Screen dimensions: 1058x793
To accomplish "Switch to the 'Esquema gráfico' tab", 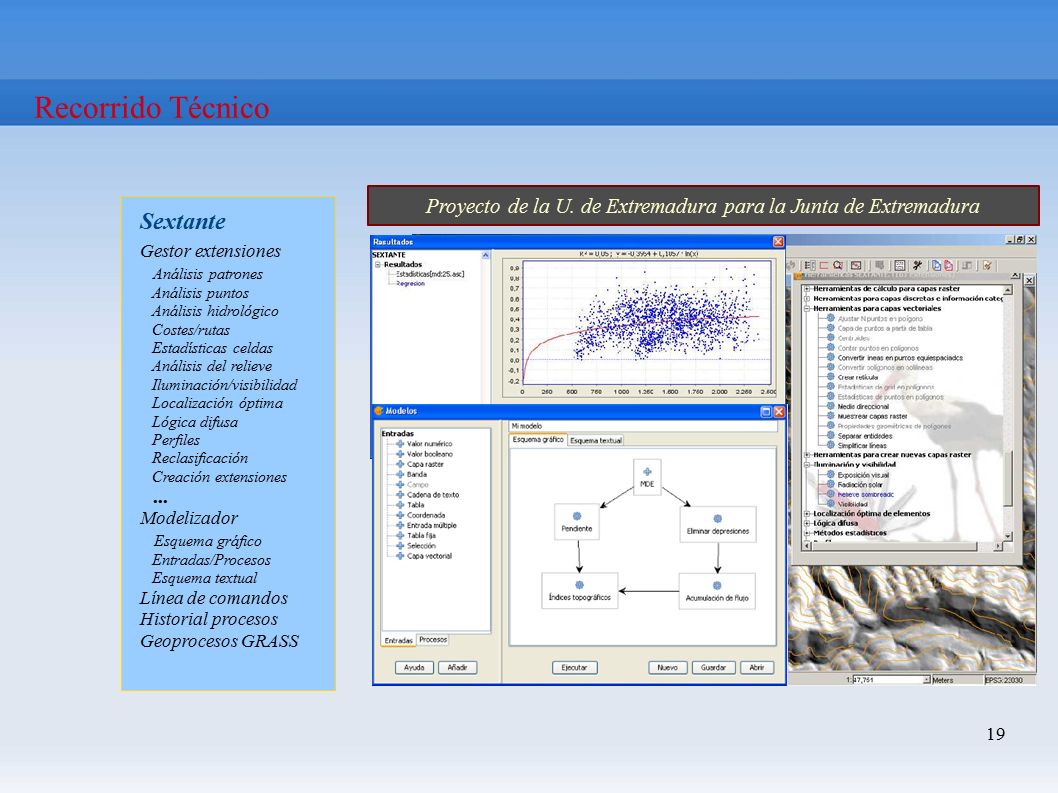I will point(538,439).
